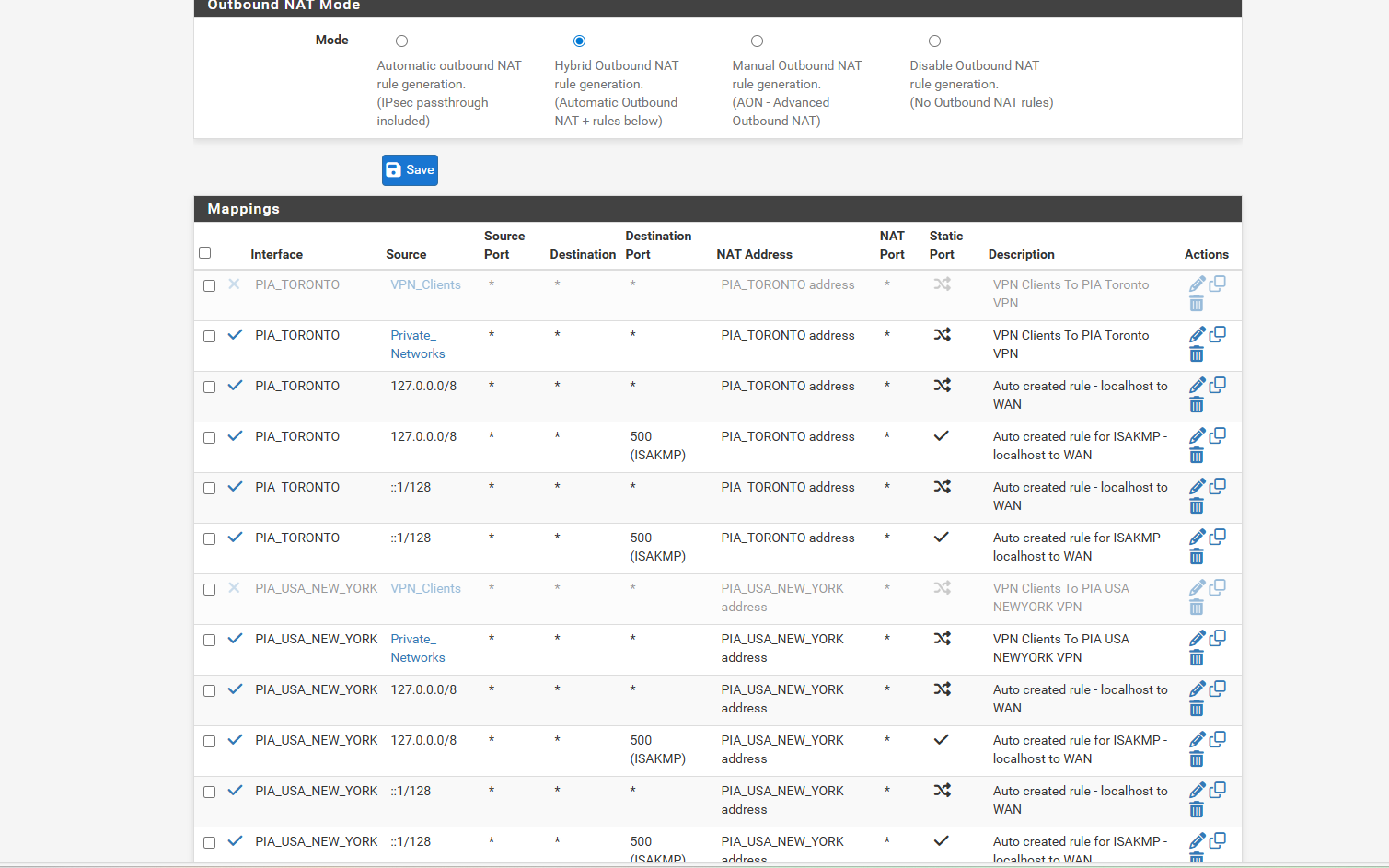Viewport: 1389px width, 868px height.
Task: Copy the PIA_TORONTO Private_Networks mapping
Action: coord(1217,334)
